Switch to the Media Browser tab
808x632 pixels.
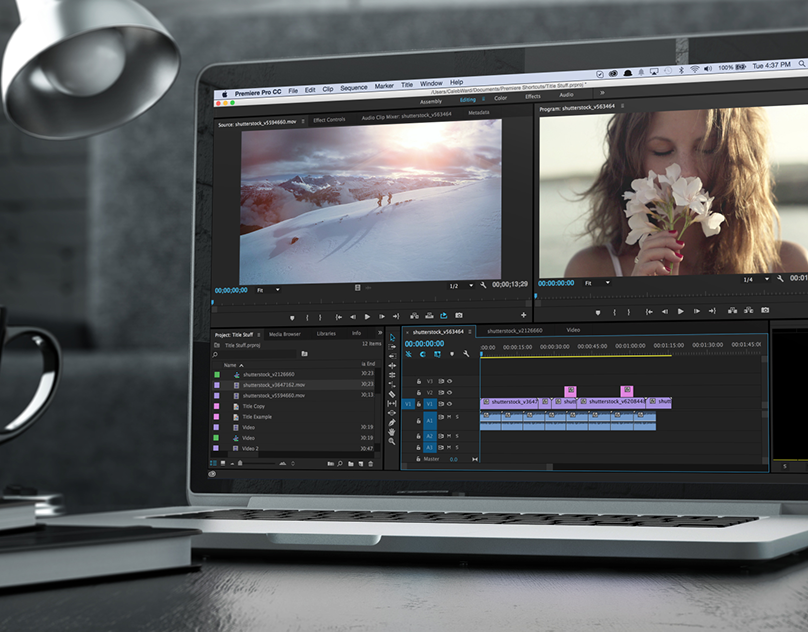click(x=284, y=334)
